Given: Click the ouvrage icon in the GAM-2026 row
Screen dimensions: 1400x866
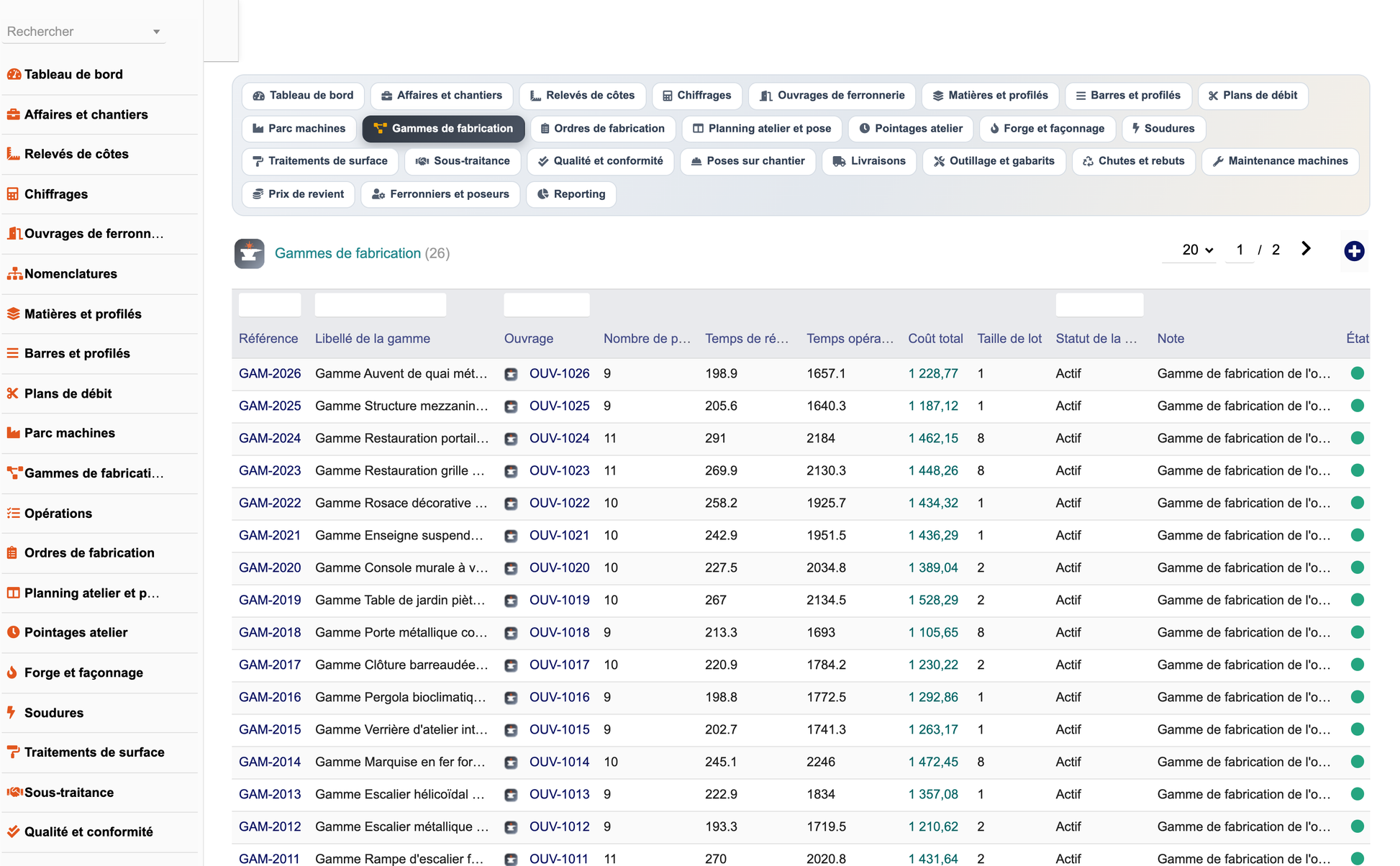Looking at the screenshot, I should (x=511, y=374).
